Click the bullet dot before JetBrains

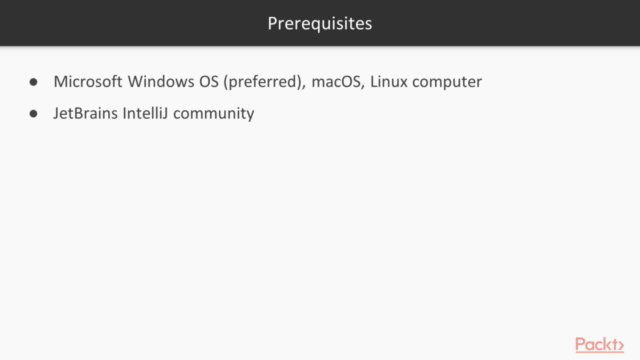click(x=33, y=113)
